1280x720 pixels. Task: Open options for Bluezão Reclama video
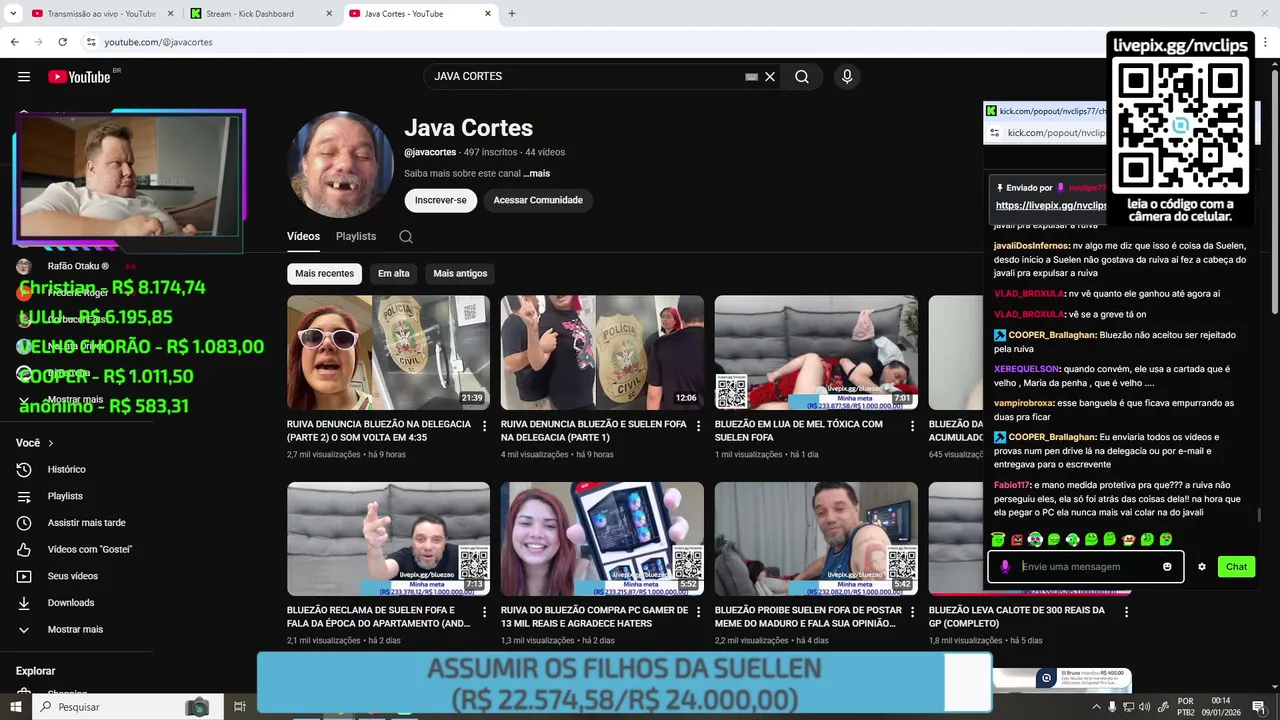[485, 612]
